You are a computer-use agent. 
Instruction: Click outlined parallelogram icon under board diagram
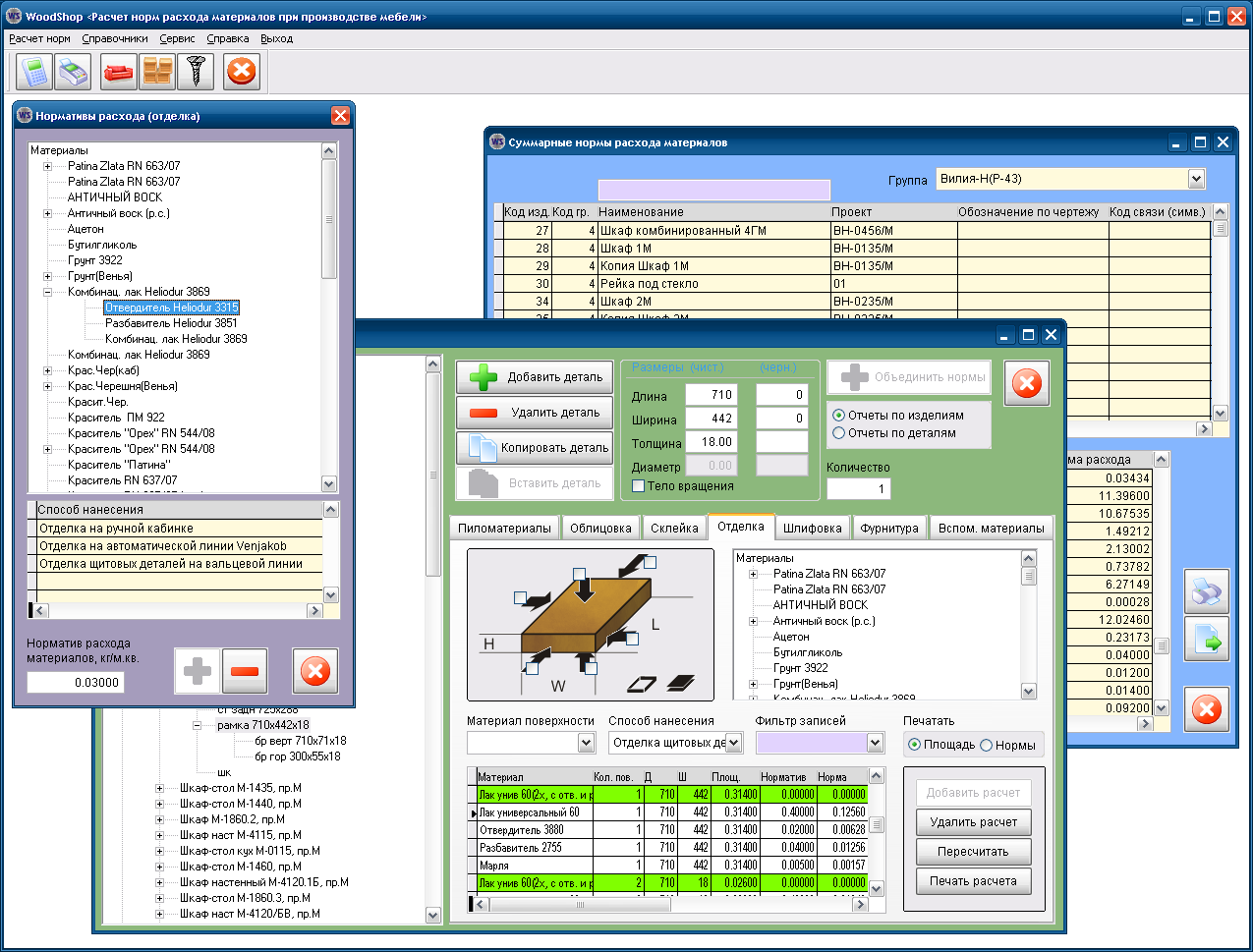coord(642,683)
